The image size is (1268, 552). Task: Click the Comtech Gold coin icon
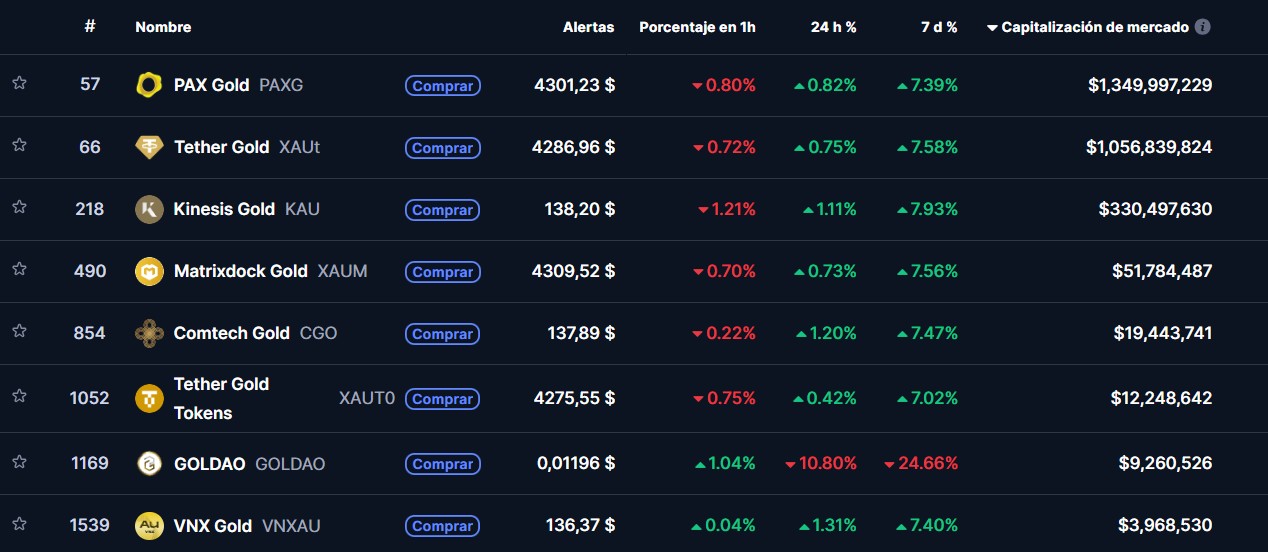pyautogui.click(x=149, y=333)
